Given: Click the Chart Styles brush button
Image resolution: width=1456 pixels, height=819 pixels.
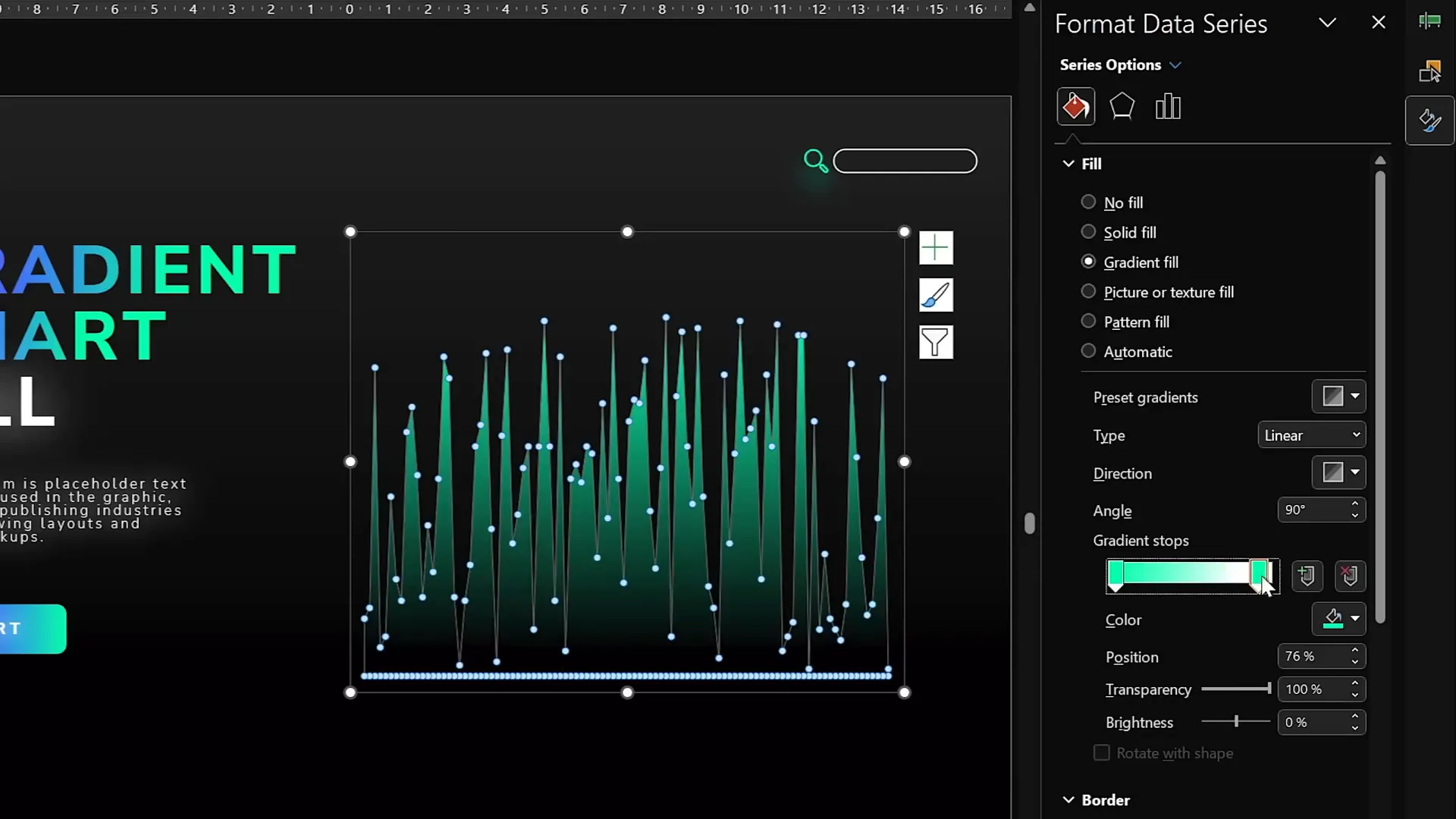Looking at the screenshot, I should tap(936, 295).
